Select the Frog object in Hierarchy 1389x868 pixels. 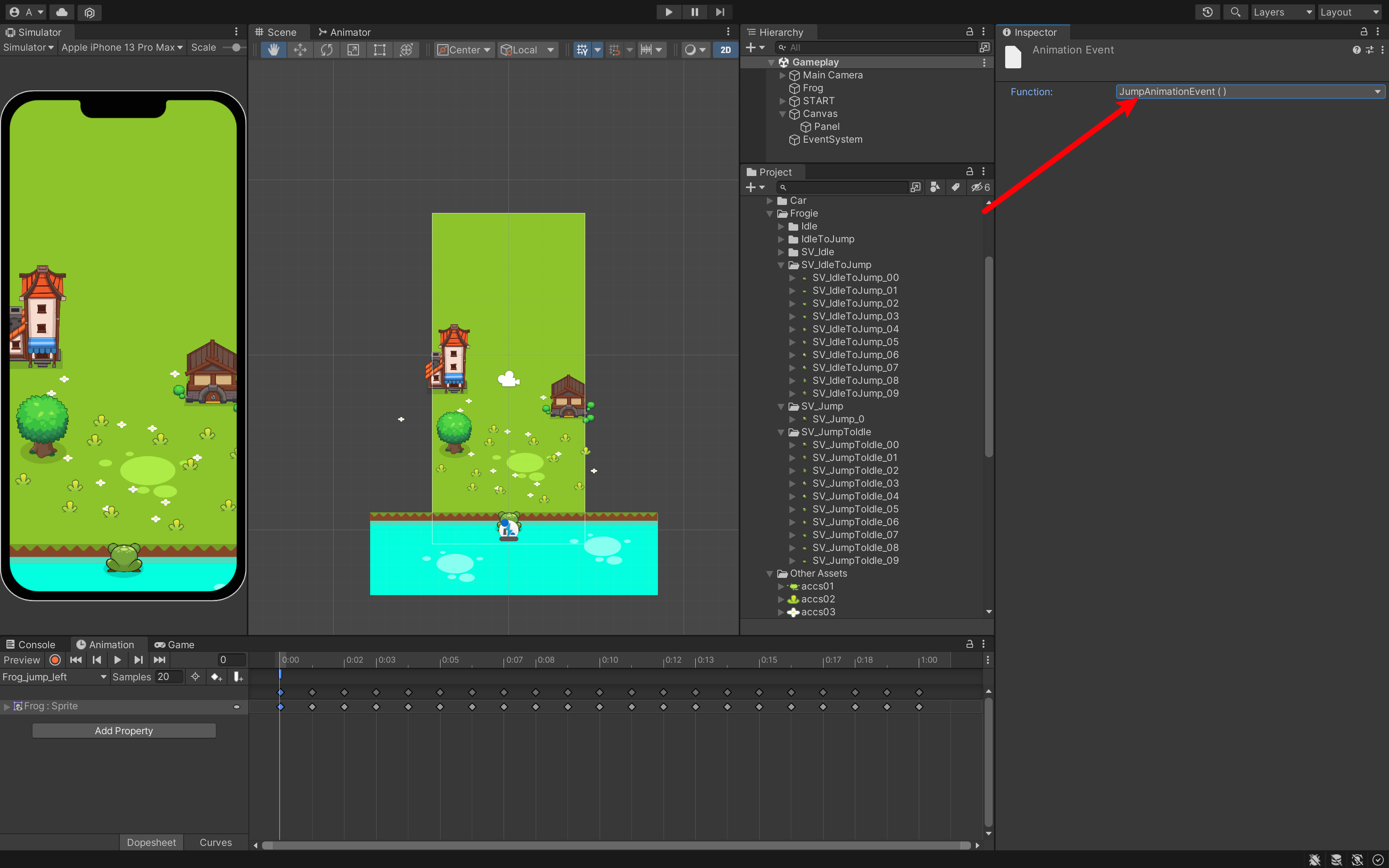tap(812, 88)
